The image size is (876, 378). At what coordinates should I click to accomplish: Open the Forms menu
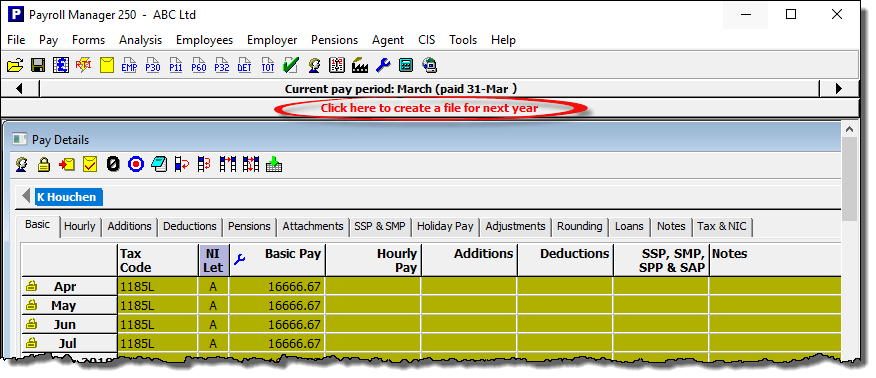[88, 40]
